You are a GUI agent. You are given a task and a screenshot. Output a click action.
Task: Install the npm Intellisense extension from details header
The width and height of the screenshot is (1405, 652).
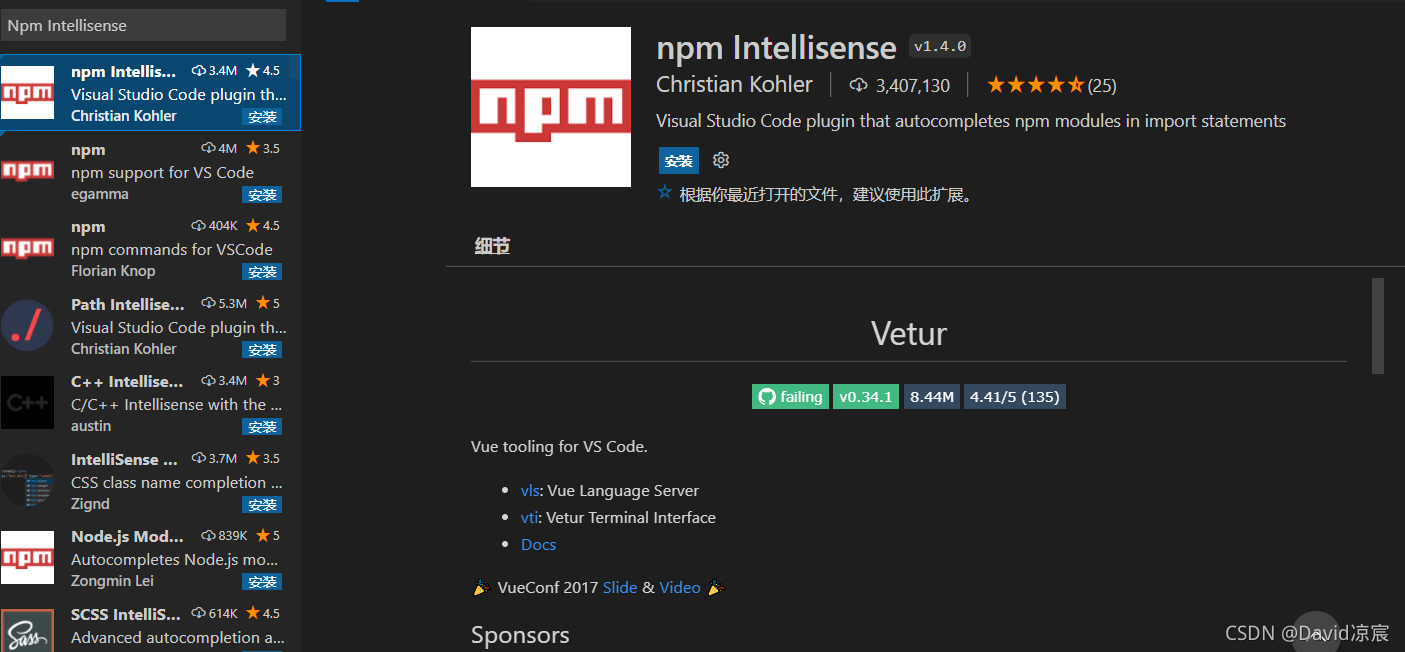coord(679,161)
